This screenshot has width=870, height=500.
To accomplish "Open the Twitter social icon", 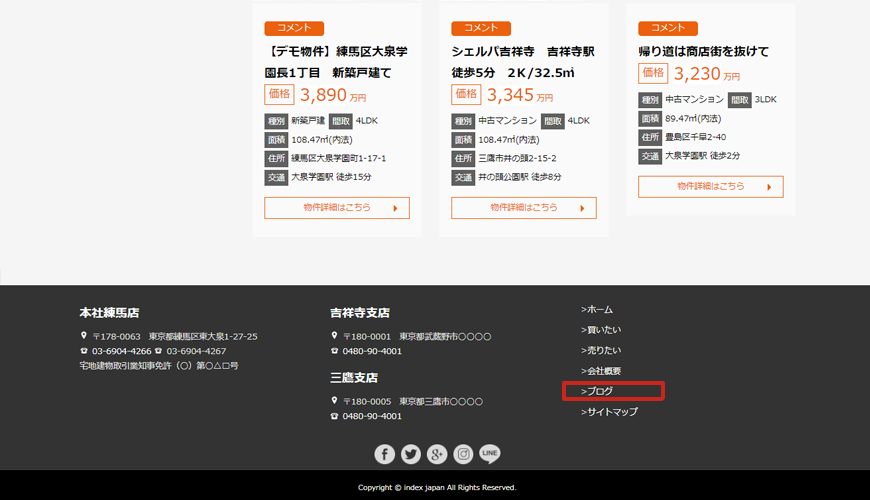I will coord(411,455).
